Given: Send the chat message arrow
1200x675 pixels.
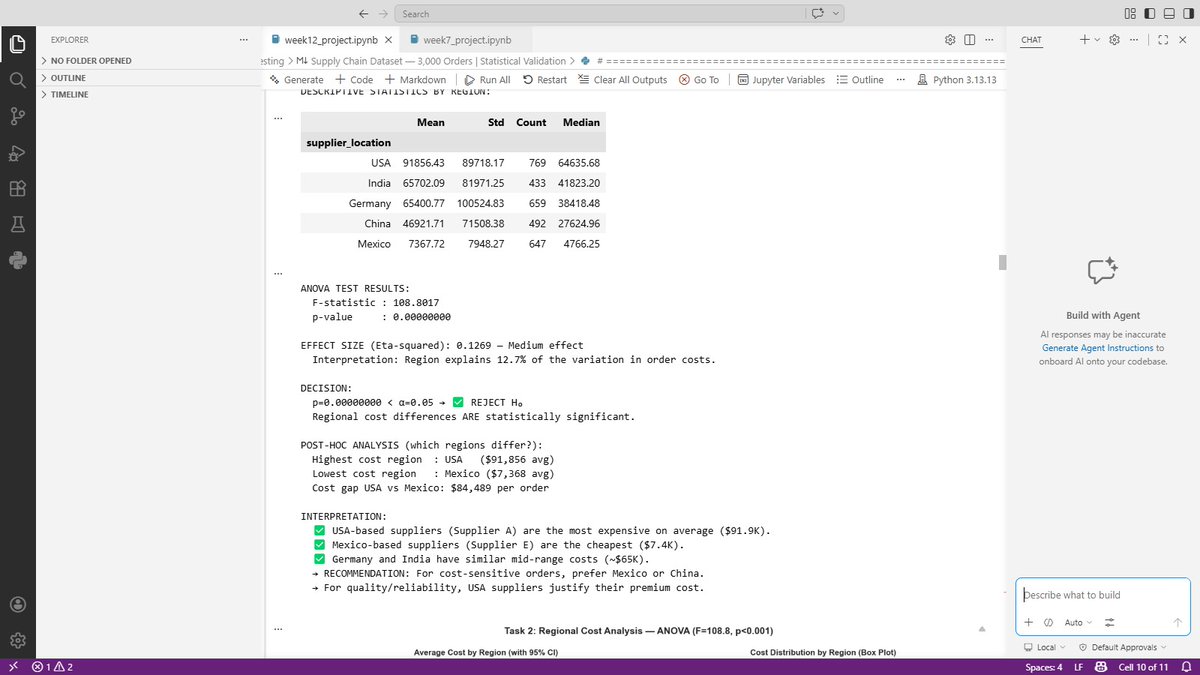Looking at the screenshot, I should click(x=1177, y=623).
